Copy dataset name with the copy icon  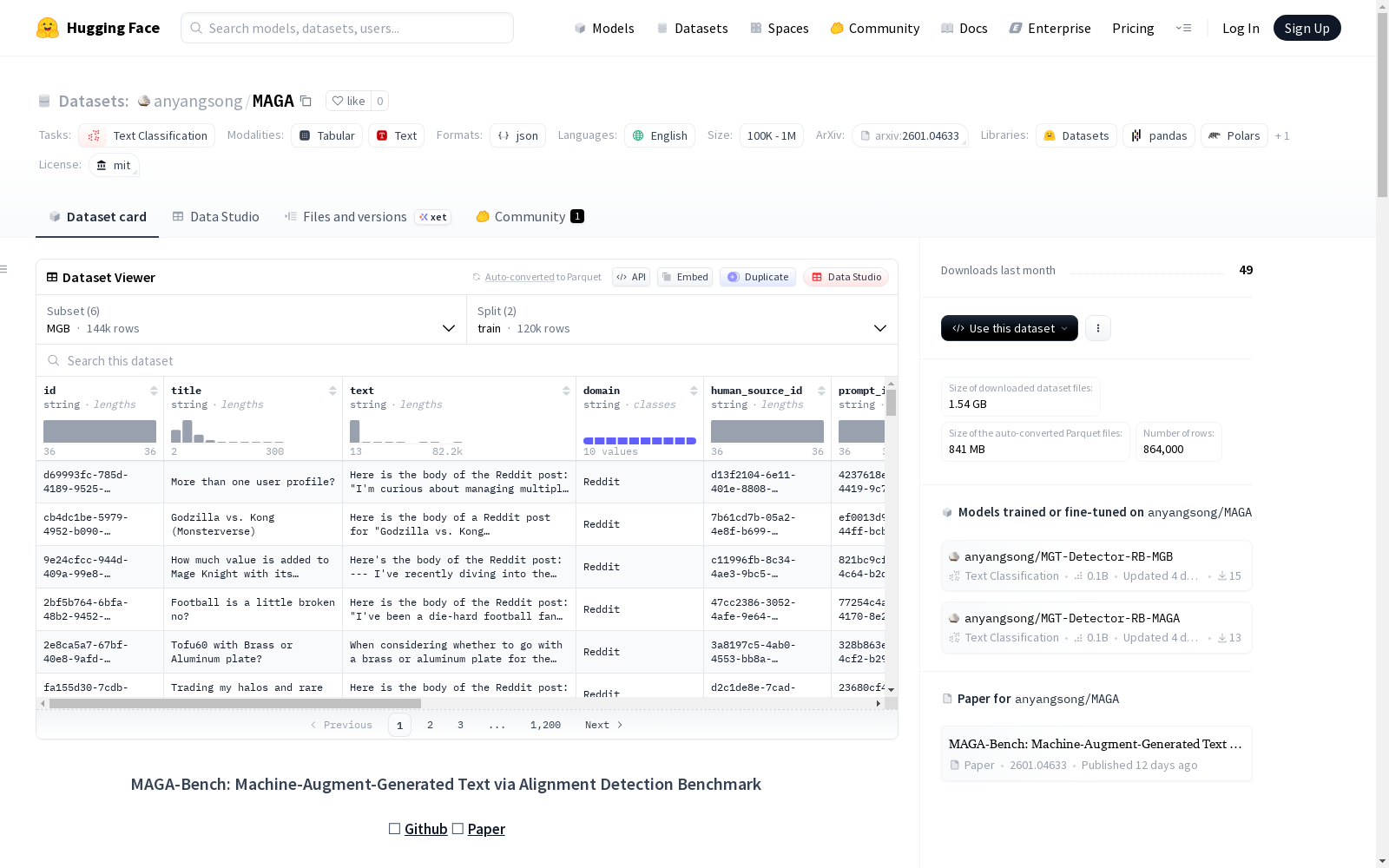click(306, 101)
